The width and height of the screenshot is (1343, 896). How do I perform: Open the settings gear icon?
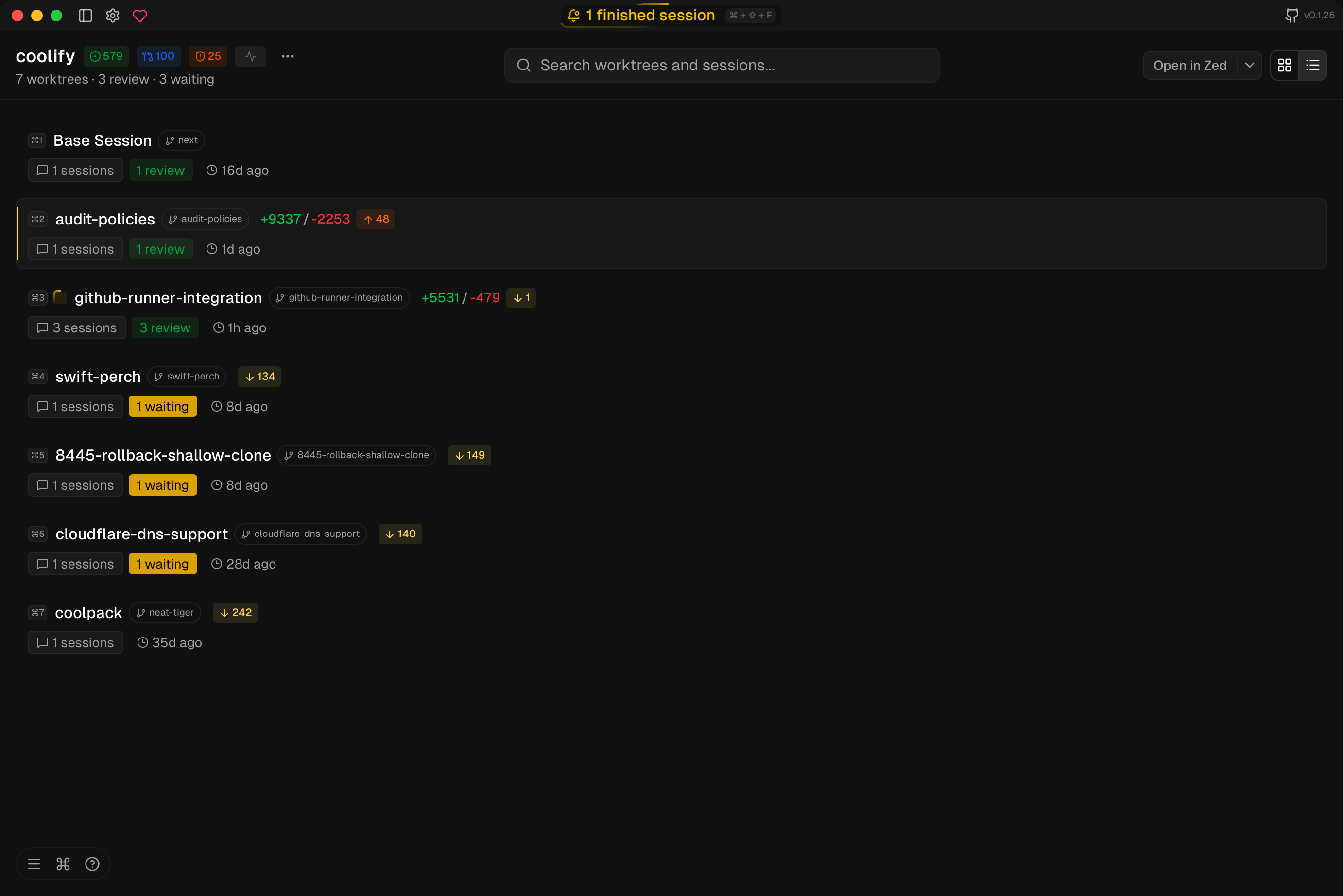[113, 16]
